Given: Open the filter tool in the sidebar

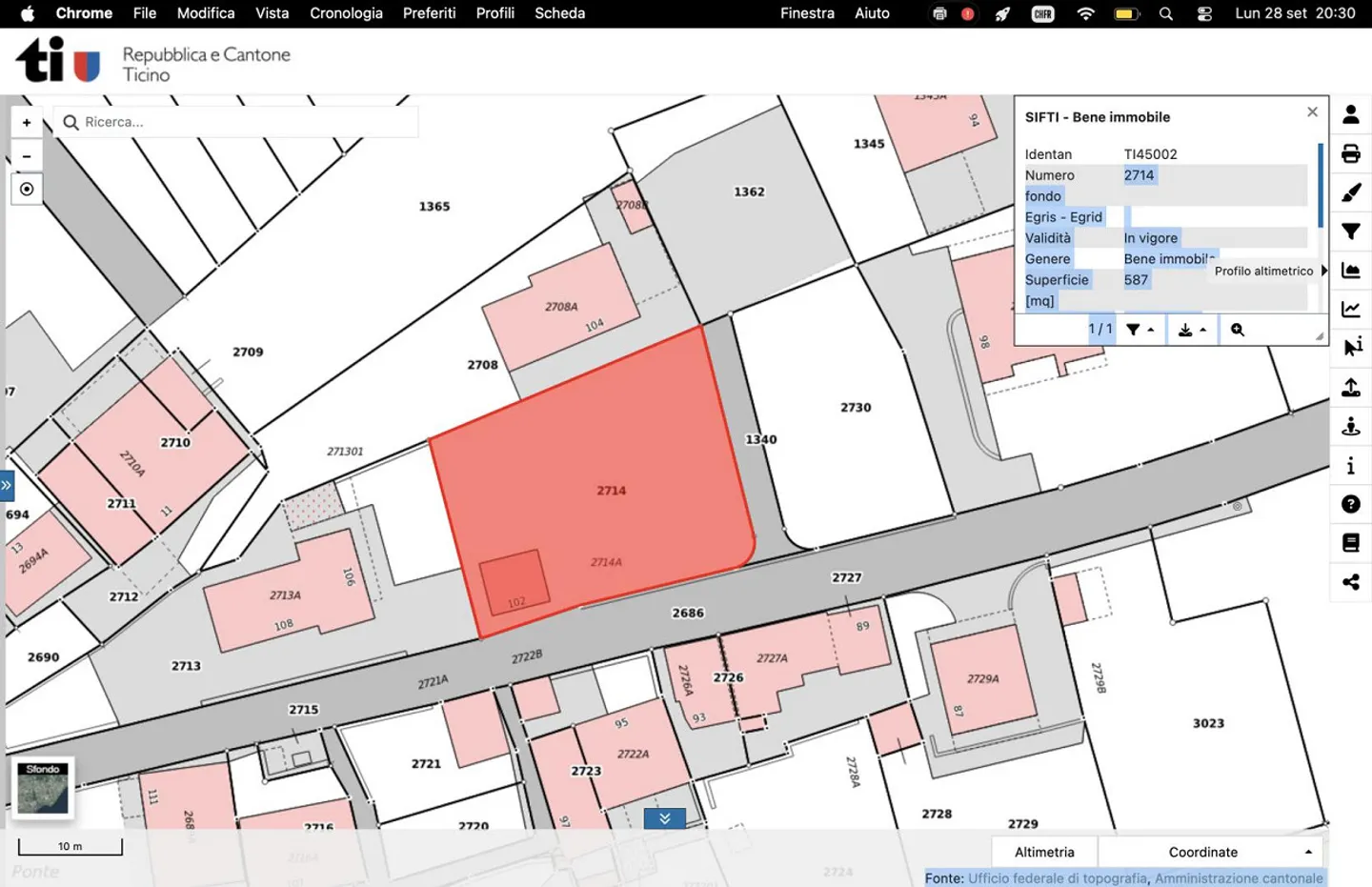Looking at the screenshot, I should (x=1350, y=232).
